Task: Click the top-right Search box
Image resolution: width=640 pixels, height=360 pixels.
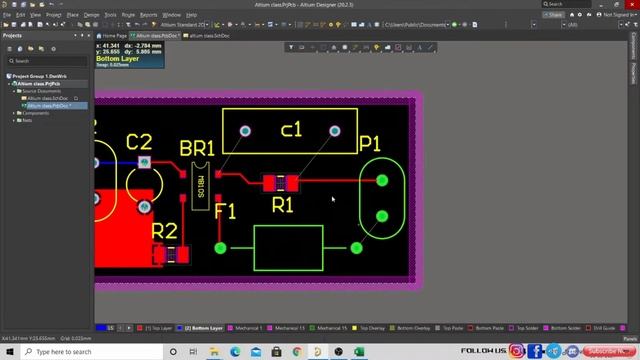Action: (566, 4)
